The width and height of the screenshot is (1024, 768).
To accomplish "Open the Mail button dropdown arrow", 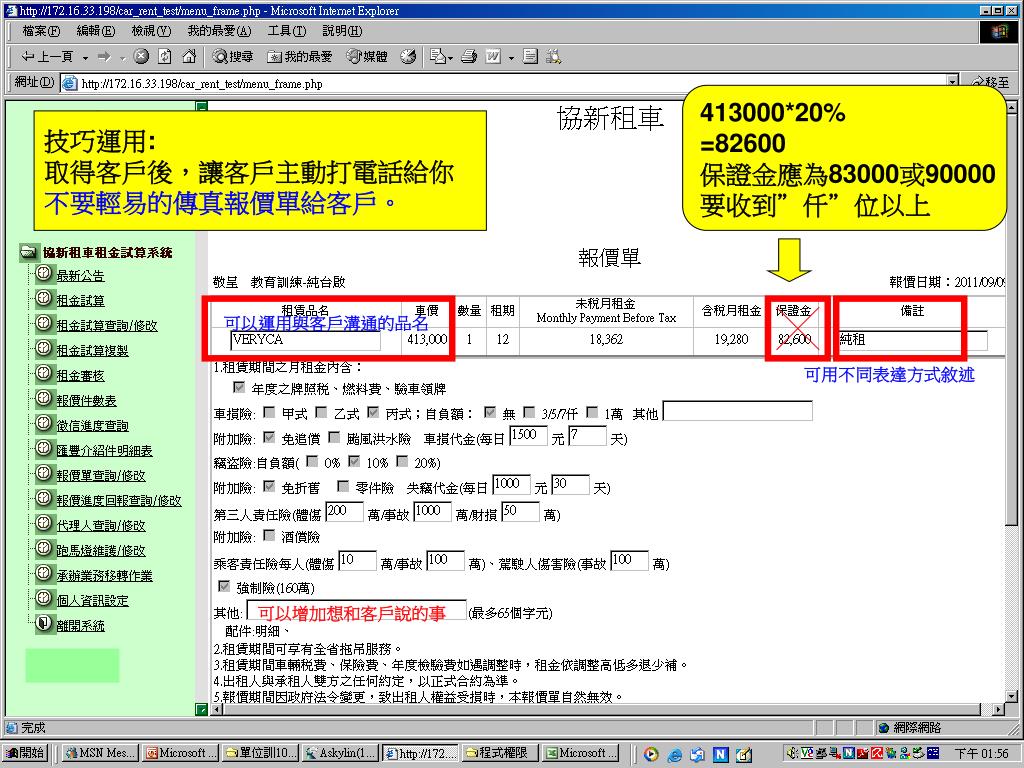I will 451,57.
